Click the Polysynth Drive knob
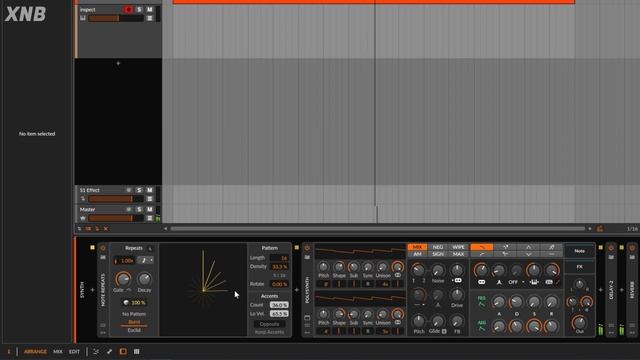 tap(457, 295)
